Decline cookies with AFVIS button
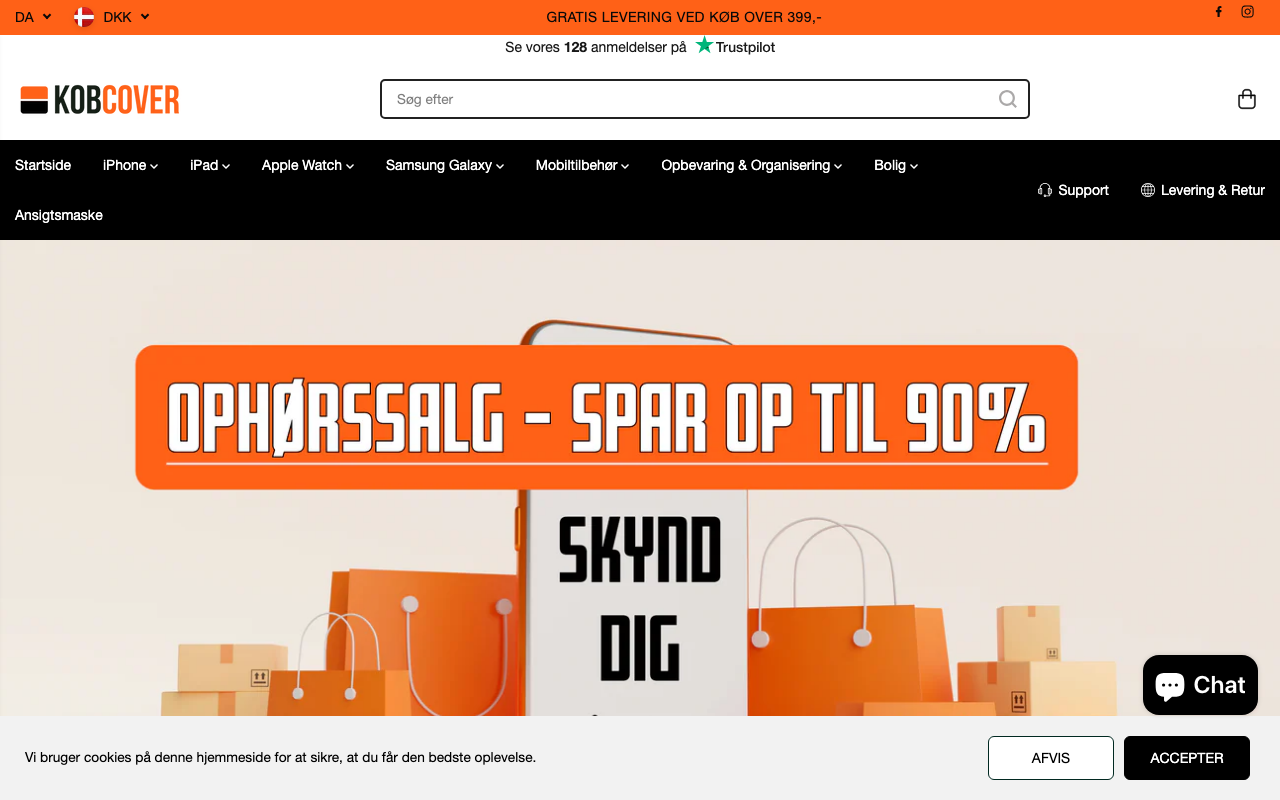 click(1051, 758)
